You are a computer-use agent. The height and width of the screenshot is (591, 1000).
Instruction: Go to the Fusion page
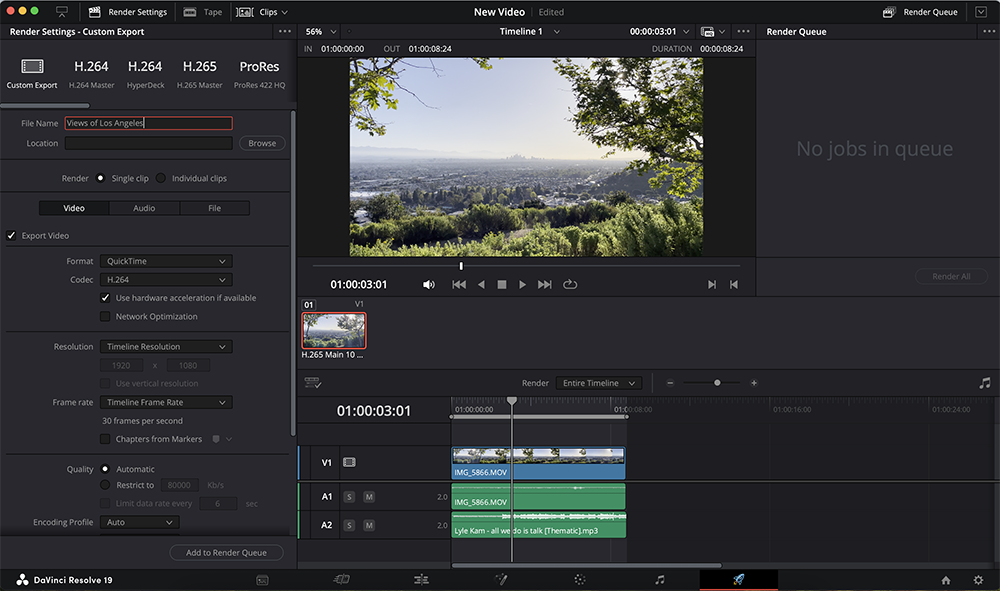pyautogui.click(x=501, y=579)
